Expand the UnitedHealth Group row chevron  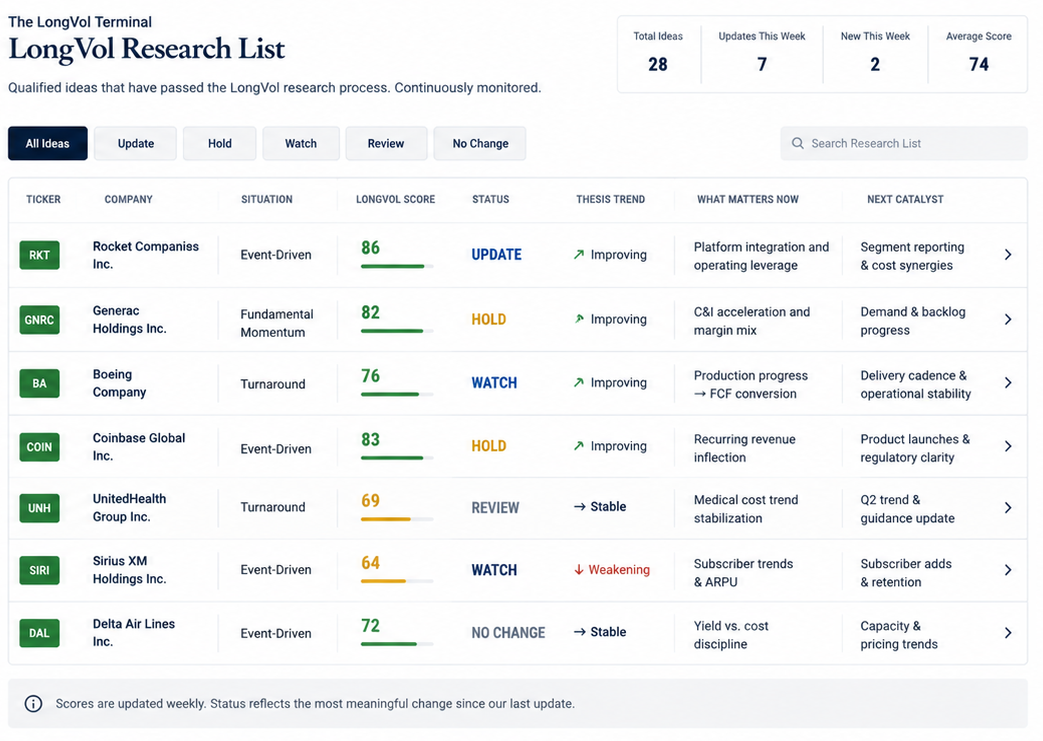[1008, 508]
